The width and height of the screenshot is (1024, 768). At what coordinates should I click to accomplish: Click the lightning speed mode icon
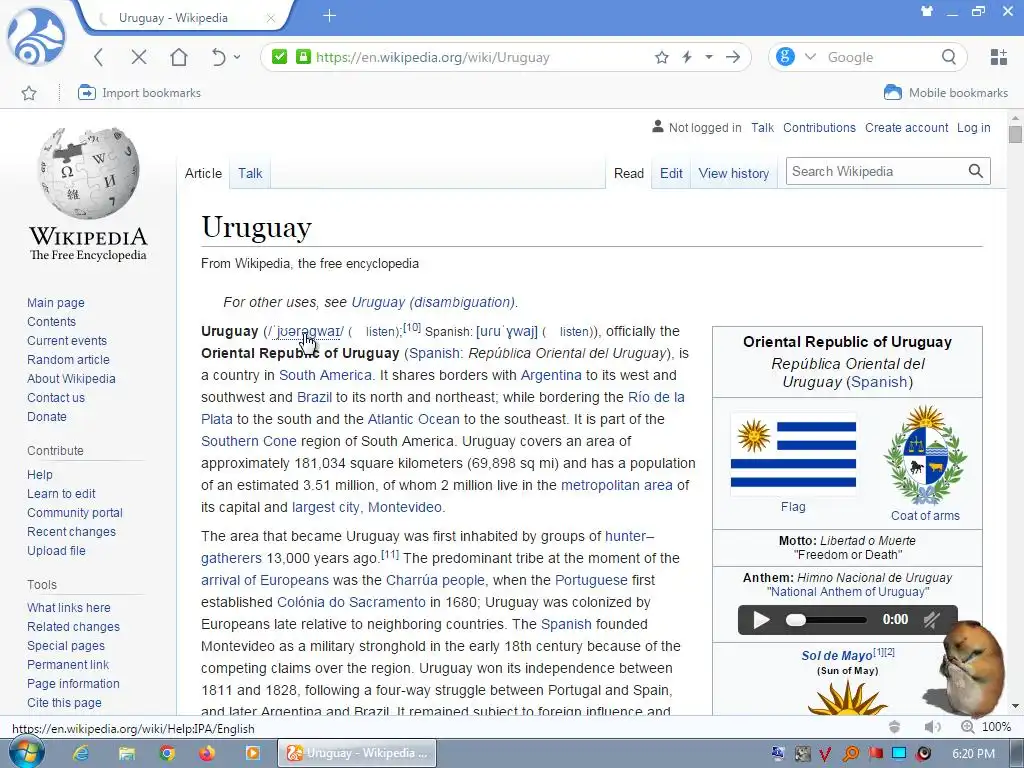pos(687,57)
